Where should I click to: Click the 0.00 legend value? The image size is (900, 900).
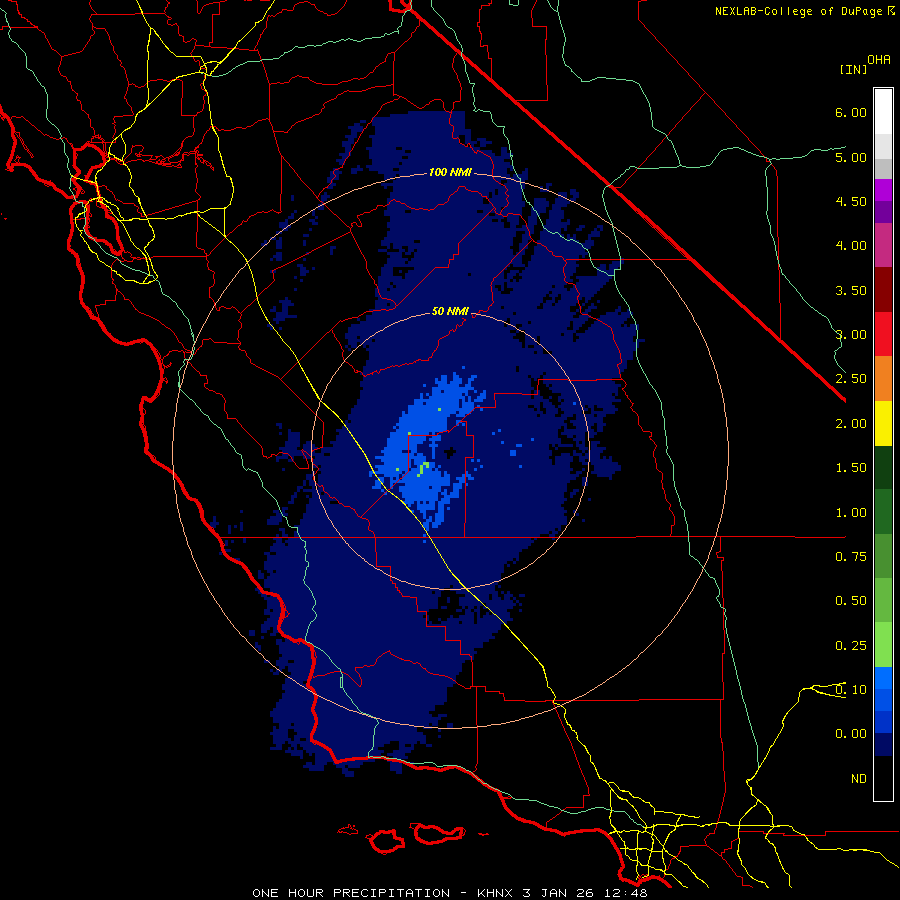[851, 734]
